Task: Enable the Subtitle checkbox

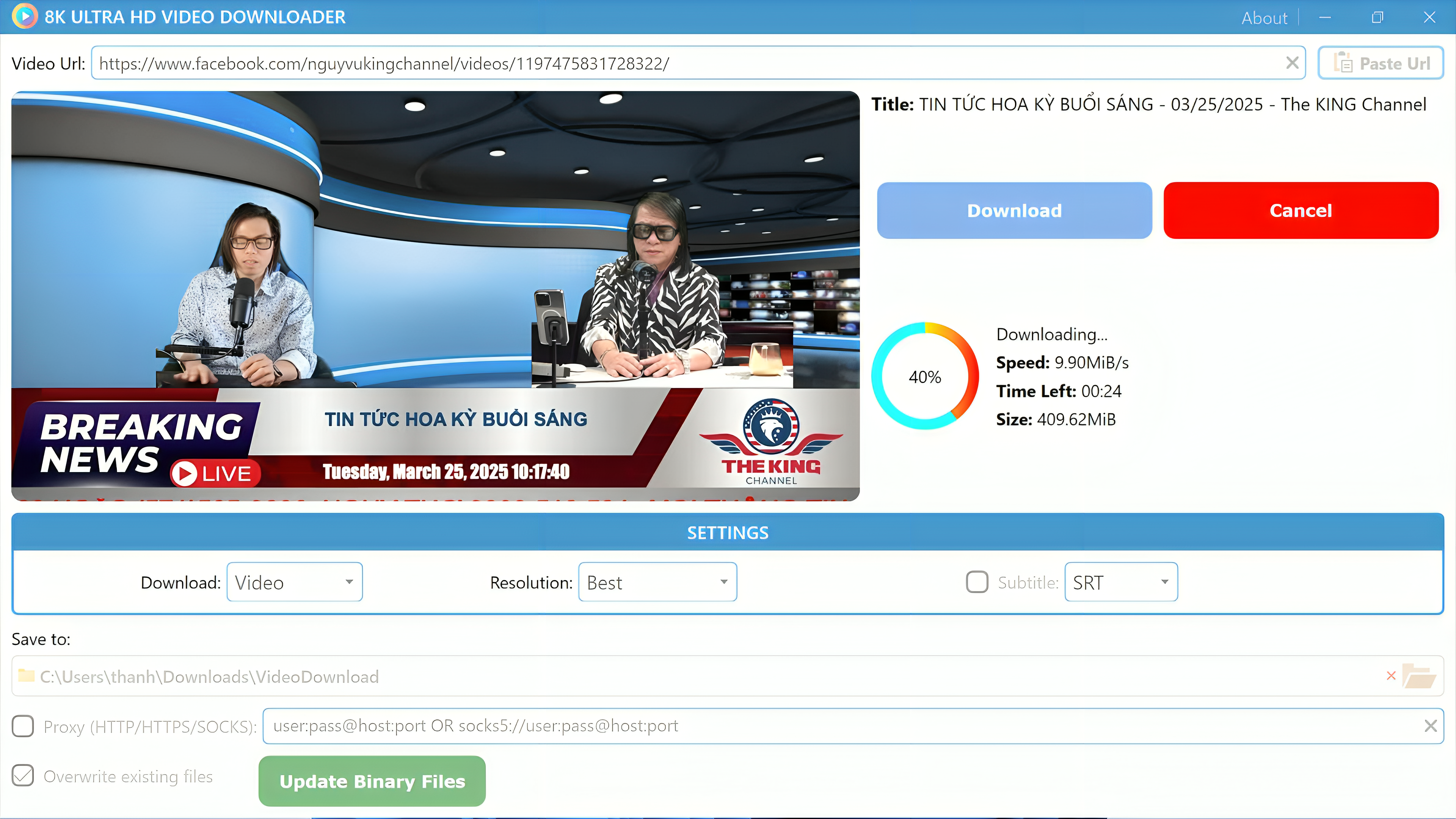Action: (x=977, y=582)
